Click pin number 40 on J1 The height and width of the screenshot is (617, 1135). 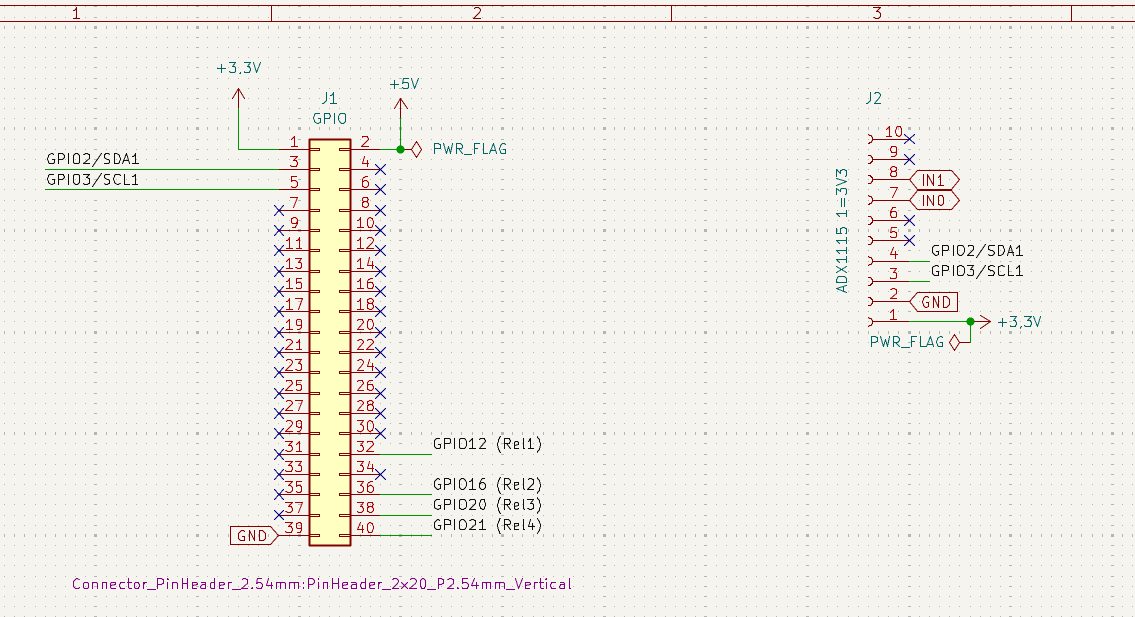366,528
